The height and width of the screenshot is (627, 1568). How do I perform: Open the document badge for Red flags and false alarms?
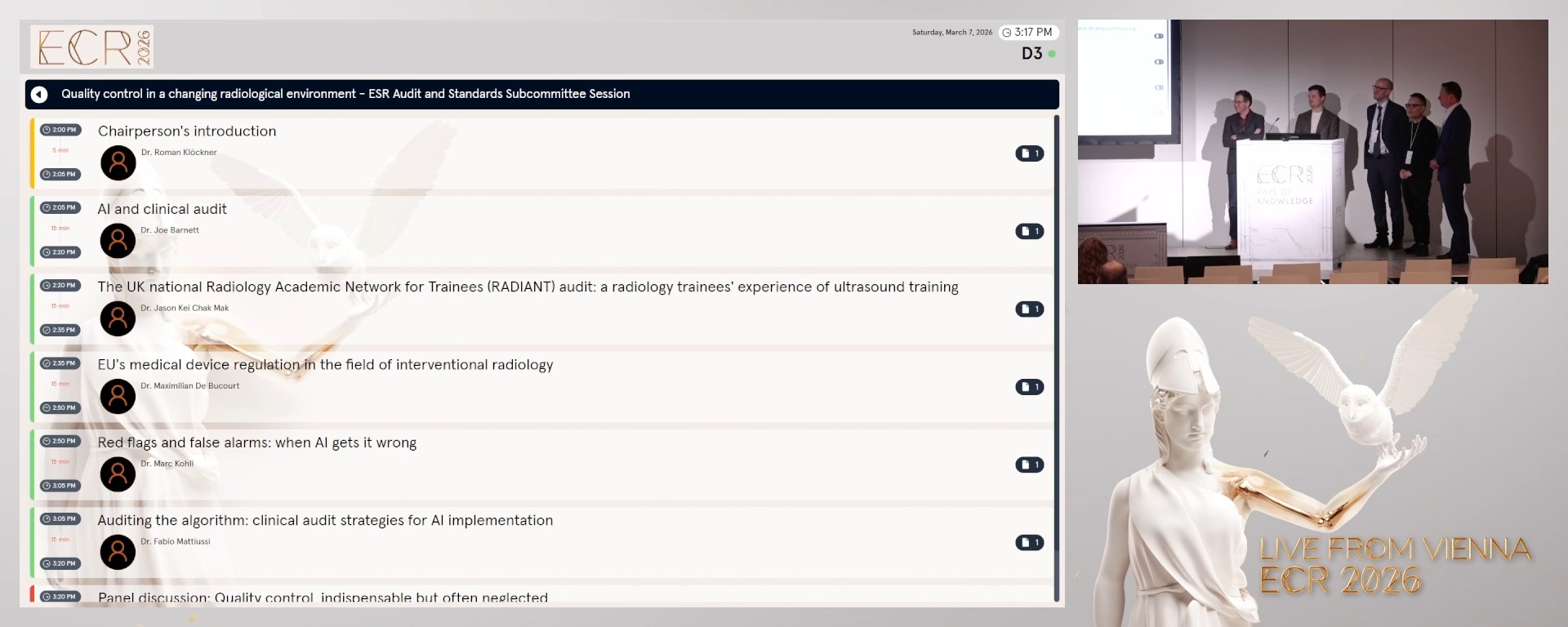pyautogui.click(x=1029, y=465)
